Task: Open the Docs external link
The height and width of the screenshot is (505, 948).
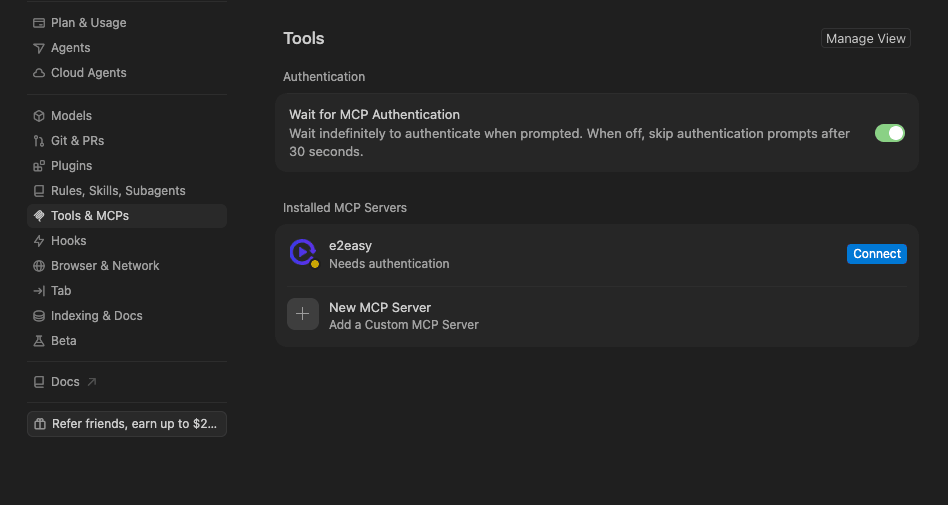Action: (x=127, y=382)
